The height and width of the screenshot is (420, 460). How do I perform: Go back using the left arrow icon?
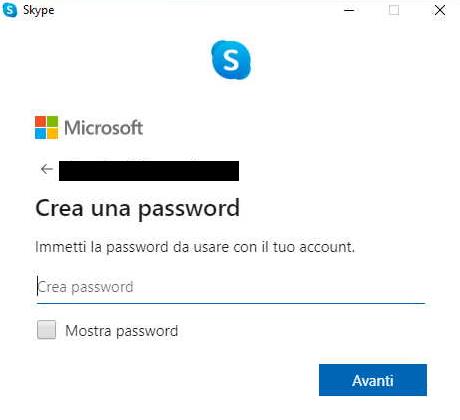coord(47,169)
